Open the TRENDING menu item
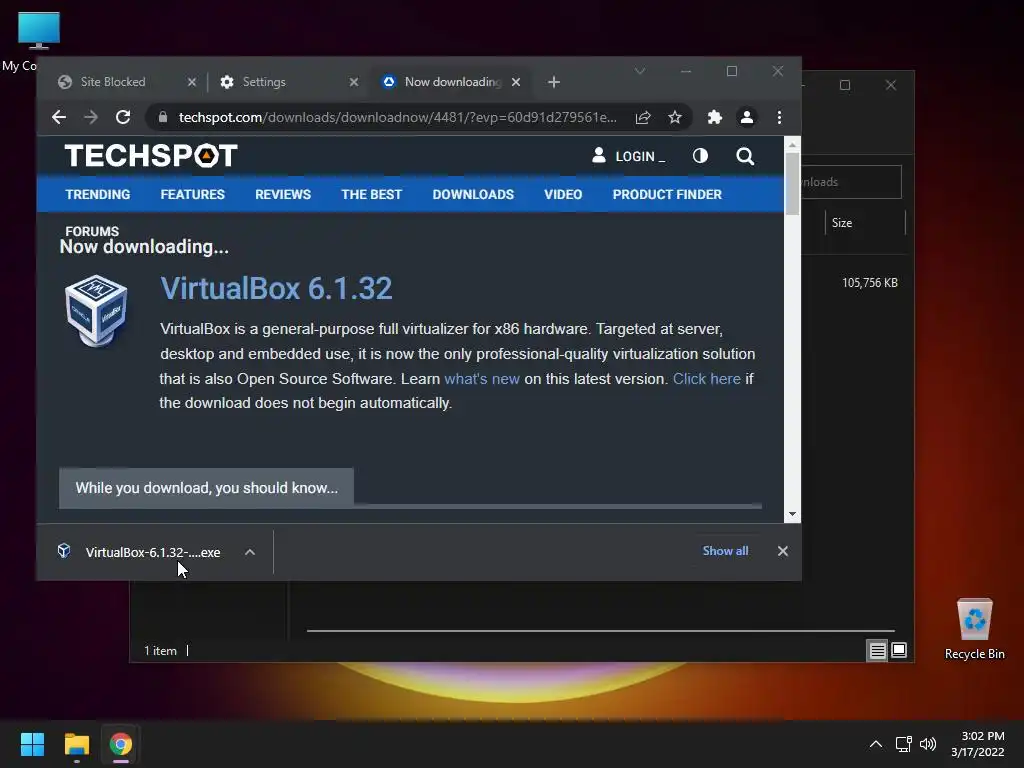The image size is (1024, 768). 98,195
